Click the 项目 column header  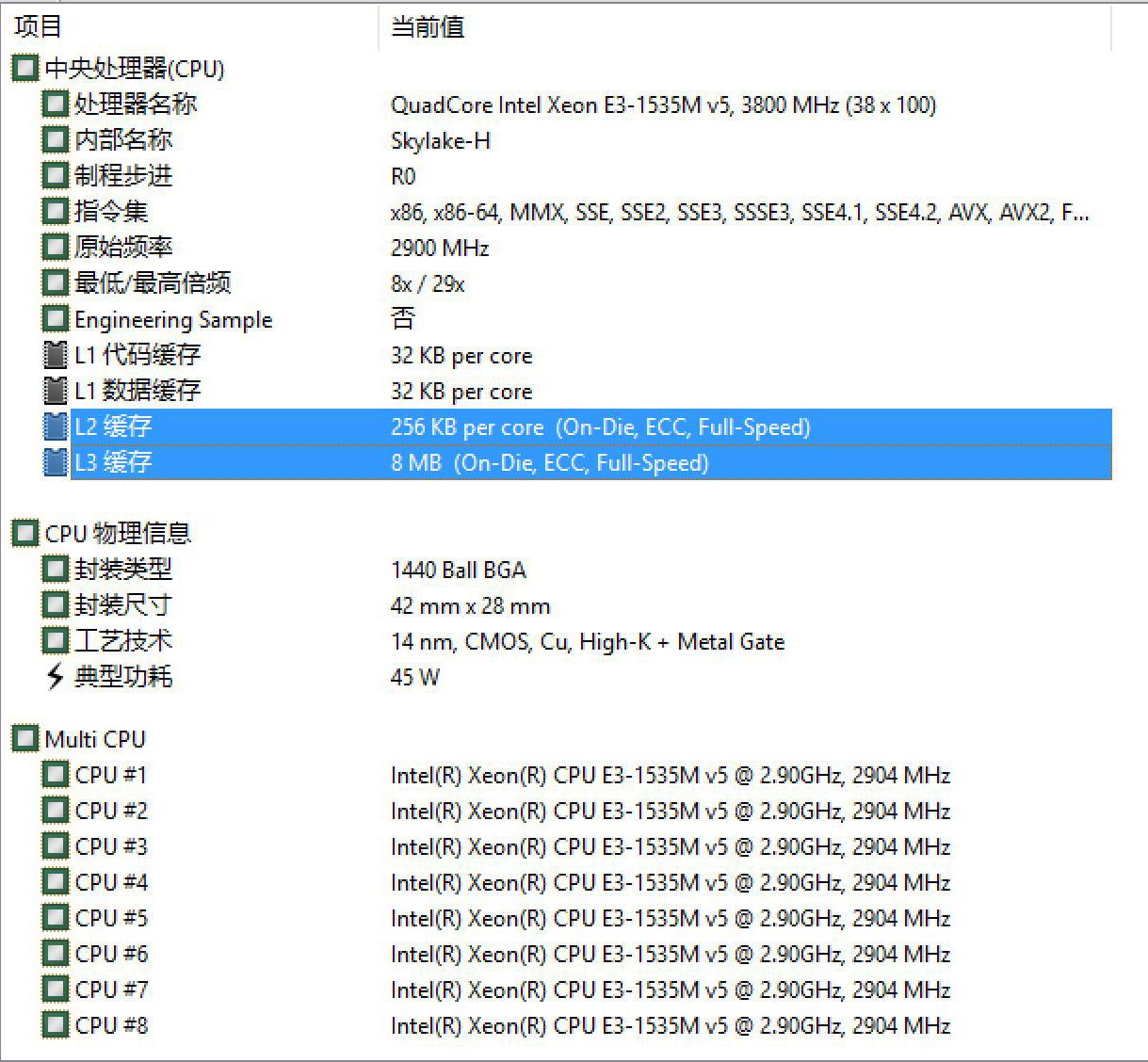tap(39, 27)
